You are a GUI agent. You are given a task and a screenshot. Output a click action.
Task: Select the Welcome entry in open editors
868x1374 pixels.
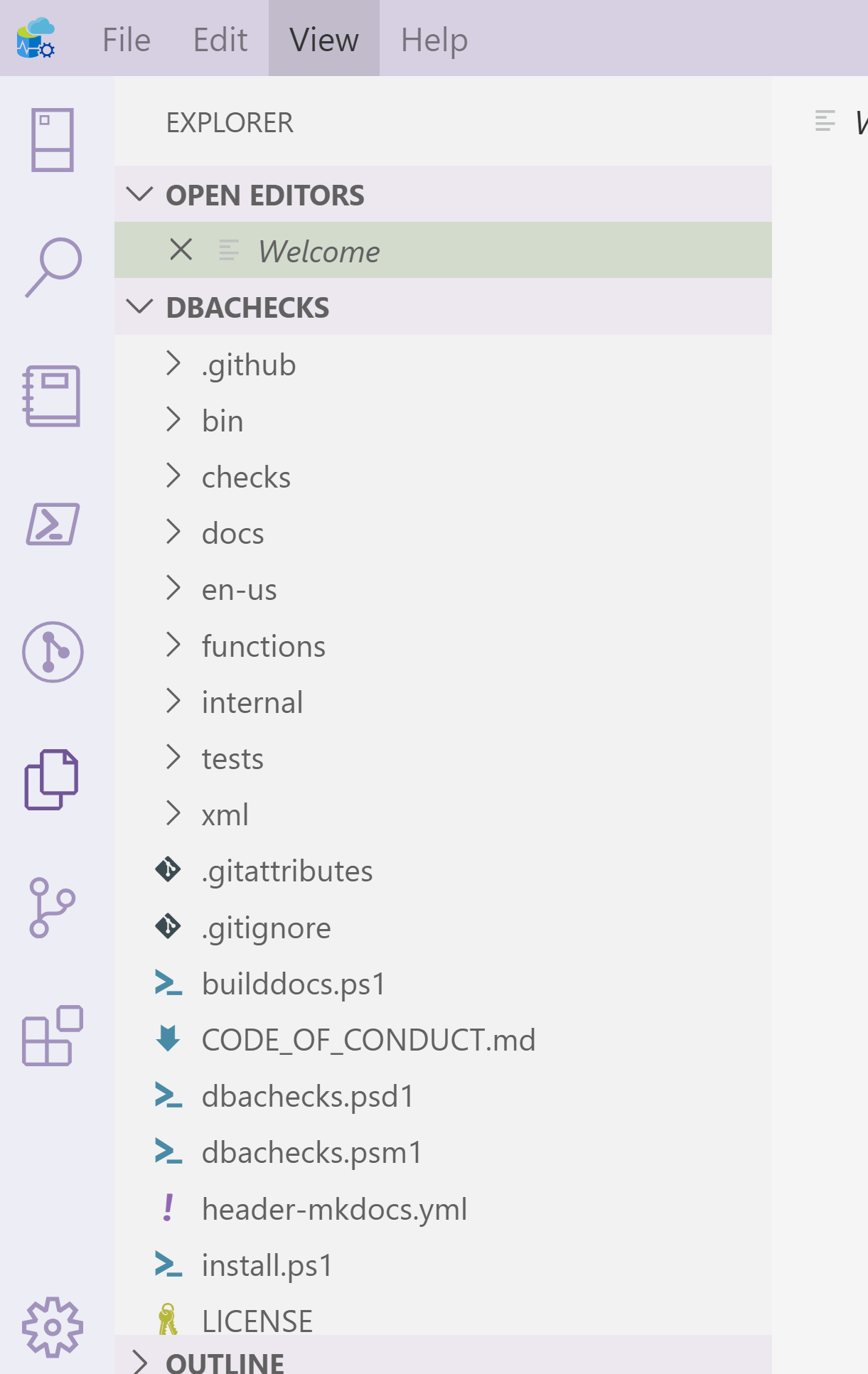(319, 251)
